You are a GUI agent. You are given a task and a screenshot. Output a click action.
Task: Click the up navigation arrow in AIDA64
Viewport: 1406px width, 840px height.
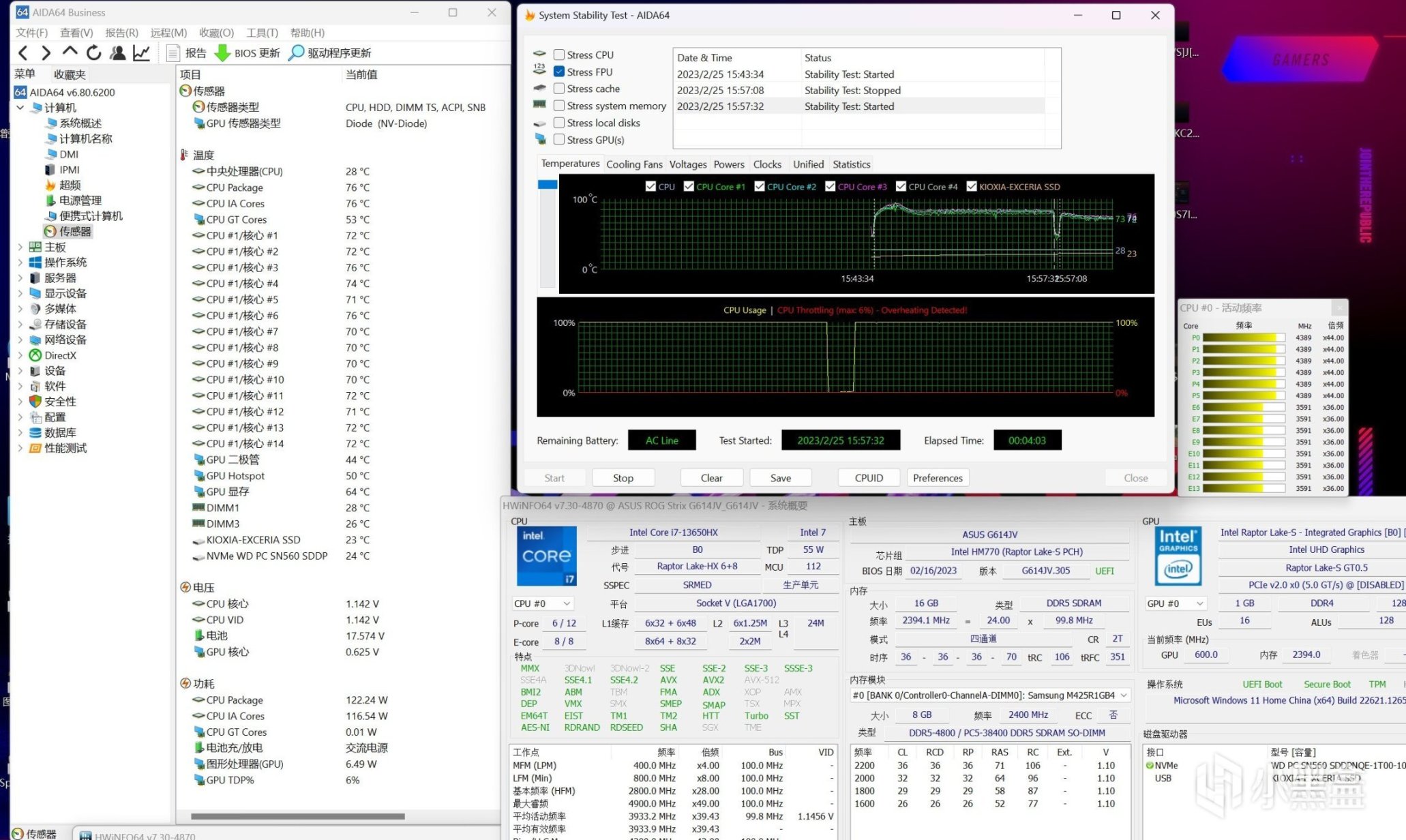[x=70, y=52]
